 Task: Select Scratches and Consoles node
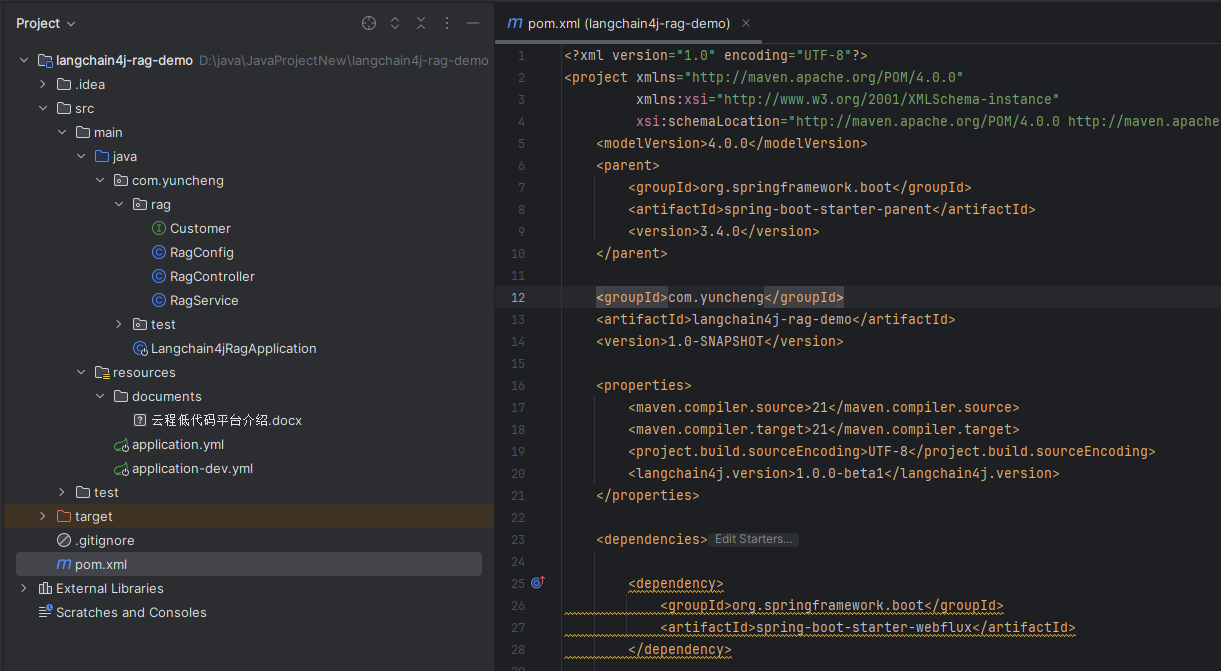pos(131,612)
